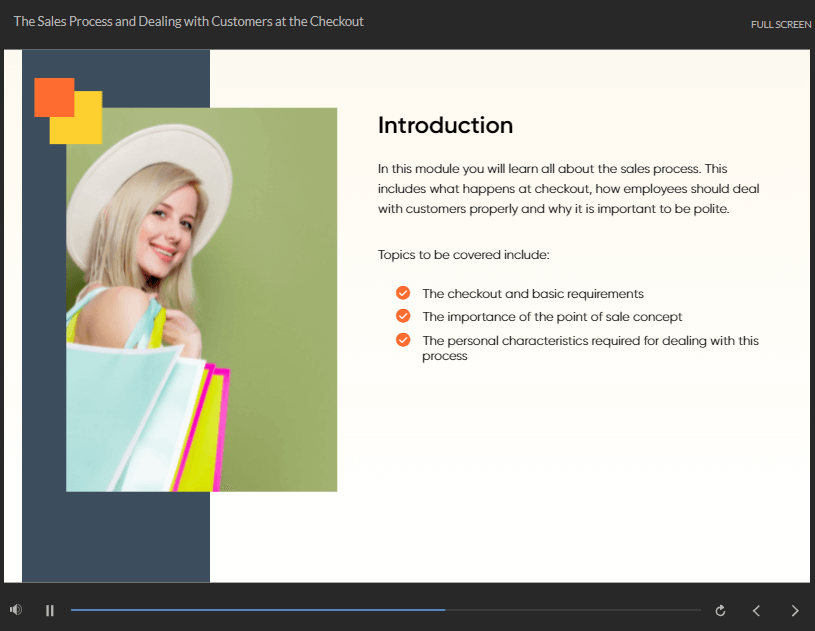The image size is (815, 631).
Task: Click the orange square decoration
Action: [50, 93]
